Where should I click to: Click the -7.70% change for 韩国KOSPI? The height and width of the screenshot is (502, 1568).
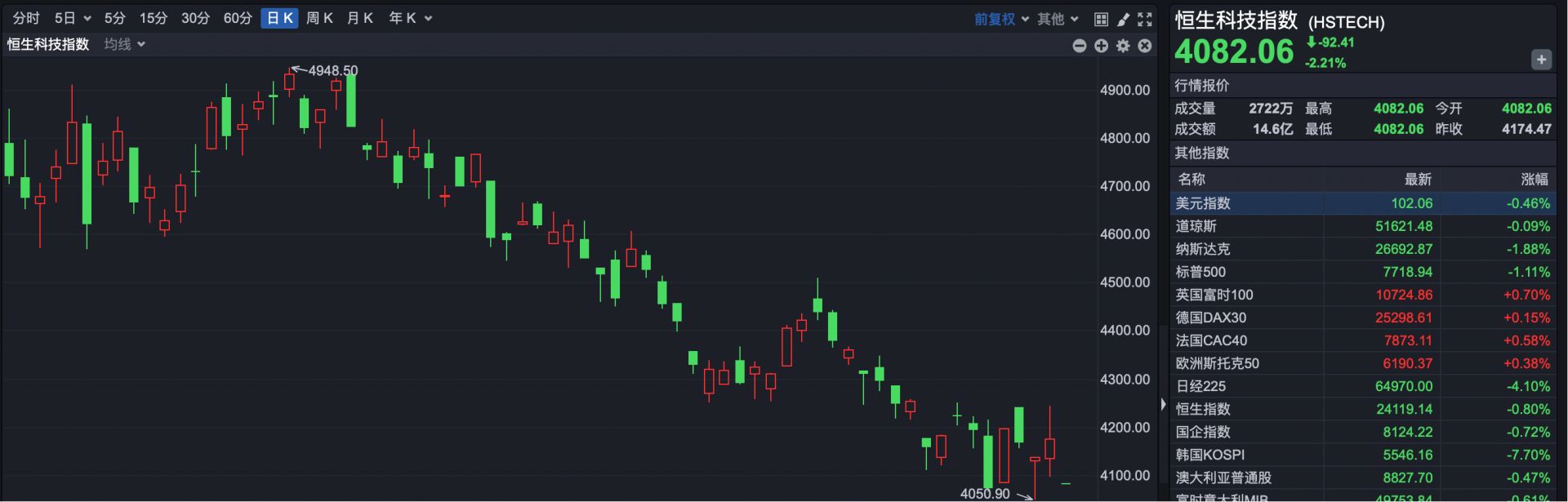coord(1528,455)
